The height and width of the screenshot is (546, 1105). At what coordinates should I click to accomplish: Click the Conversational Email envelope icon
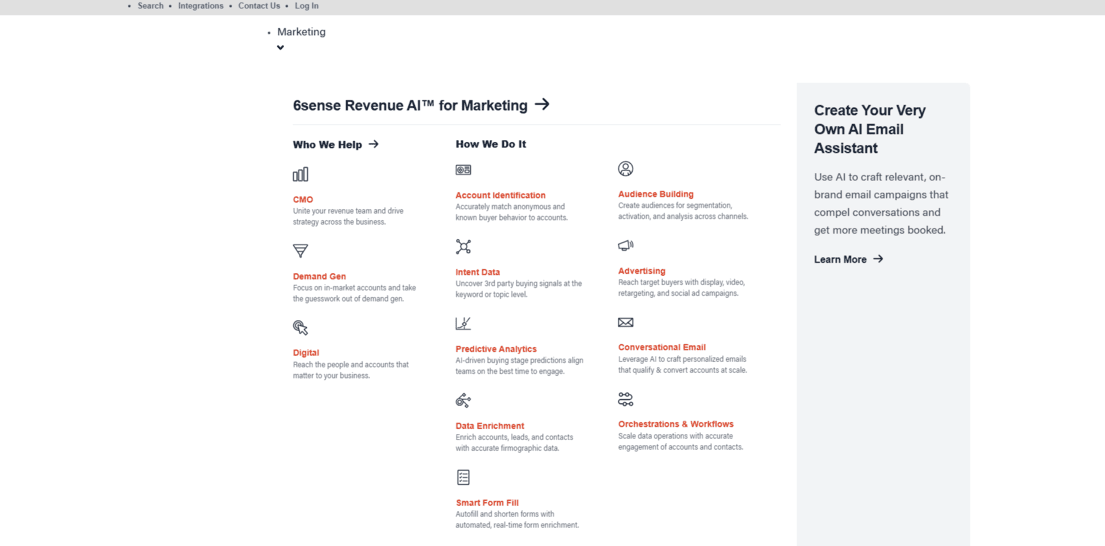pos(625,323)
